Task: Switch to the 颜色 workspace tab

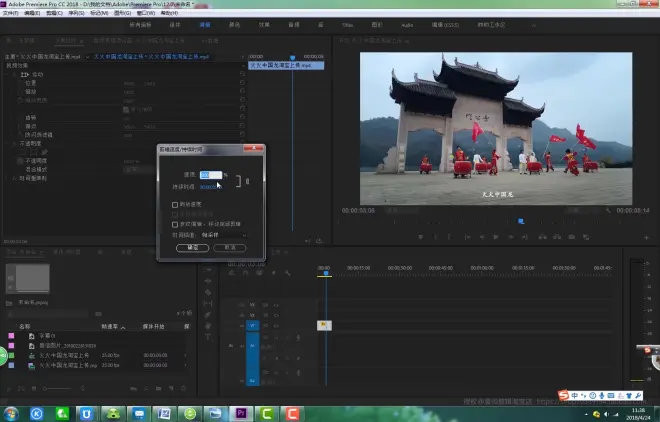Action: (234, 25)
